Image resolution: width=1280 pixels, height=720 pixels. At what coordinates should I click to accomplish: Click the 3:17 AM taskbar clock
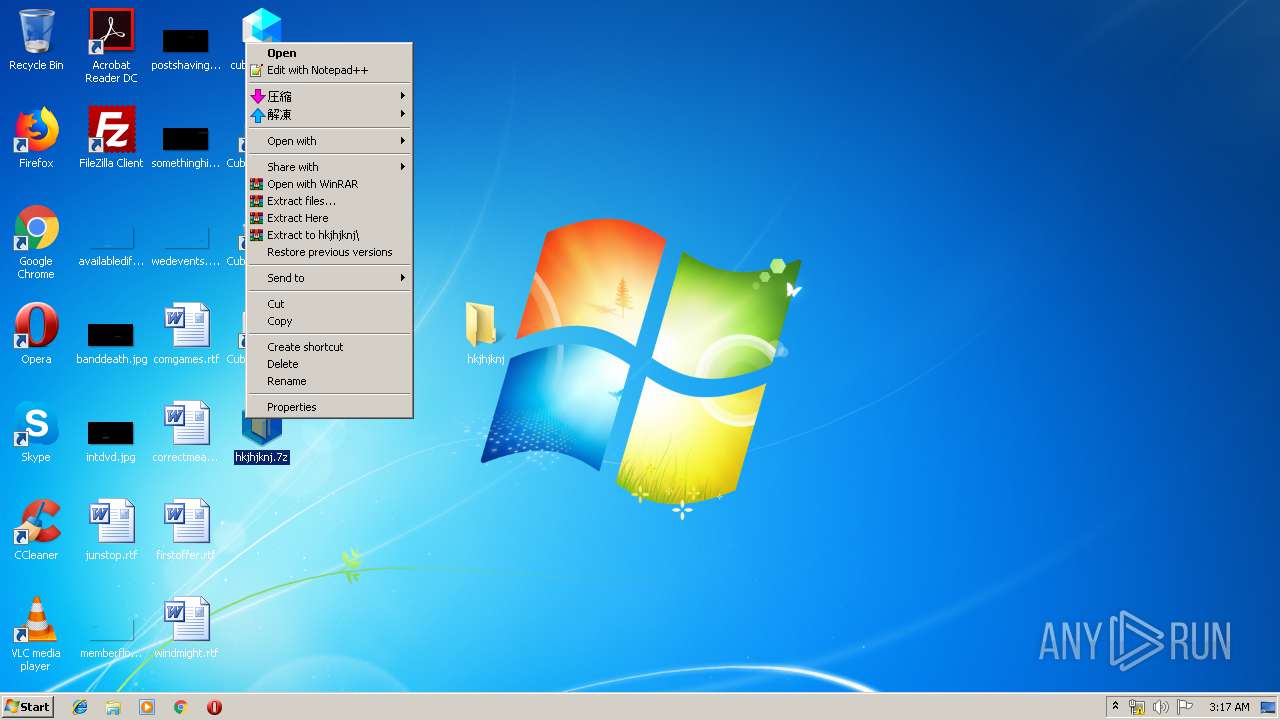(x=1229, y=707)
